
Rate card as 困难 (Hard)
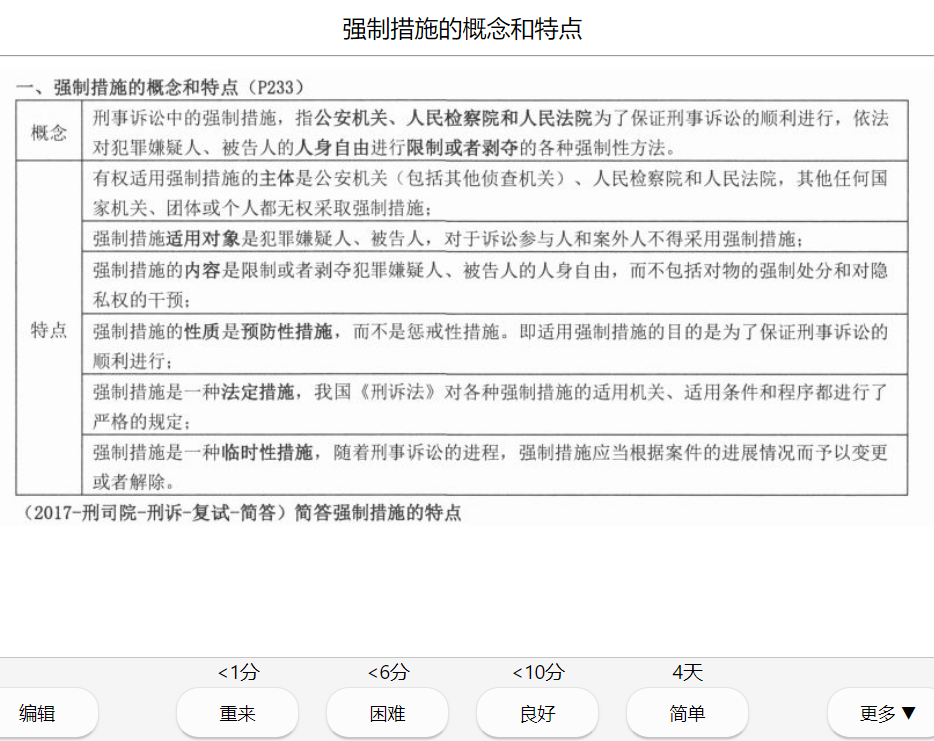(x=387, y=713)
